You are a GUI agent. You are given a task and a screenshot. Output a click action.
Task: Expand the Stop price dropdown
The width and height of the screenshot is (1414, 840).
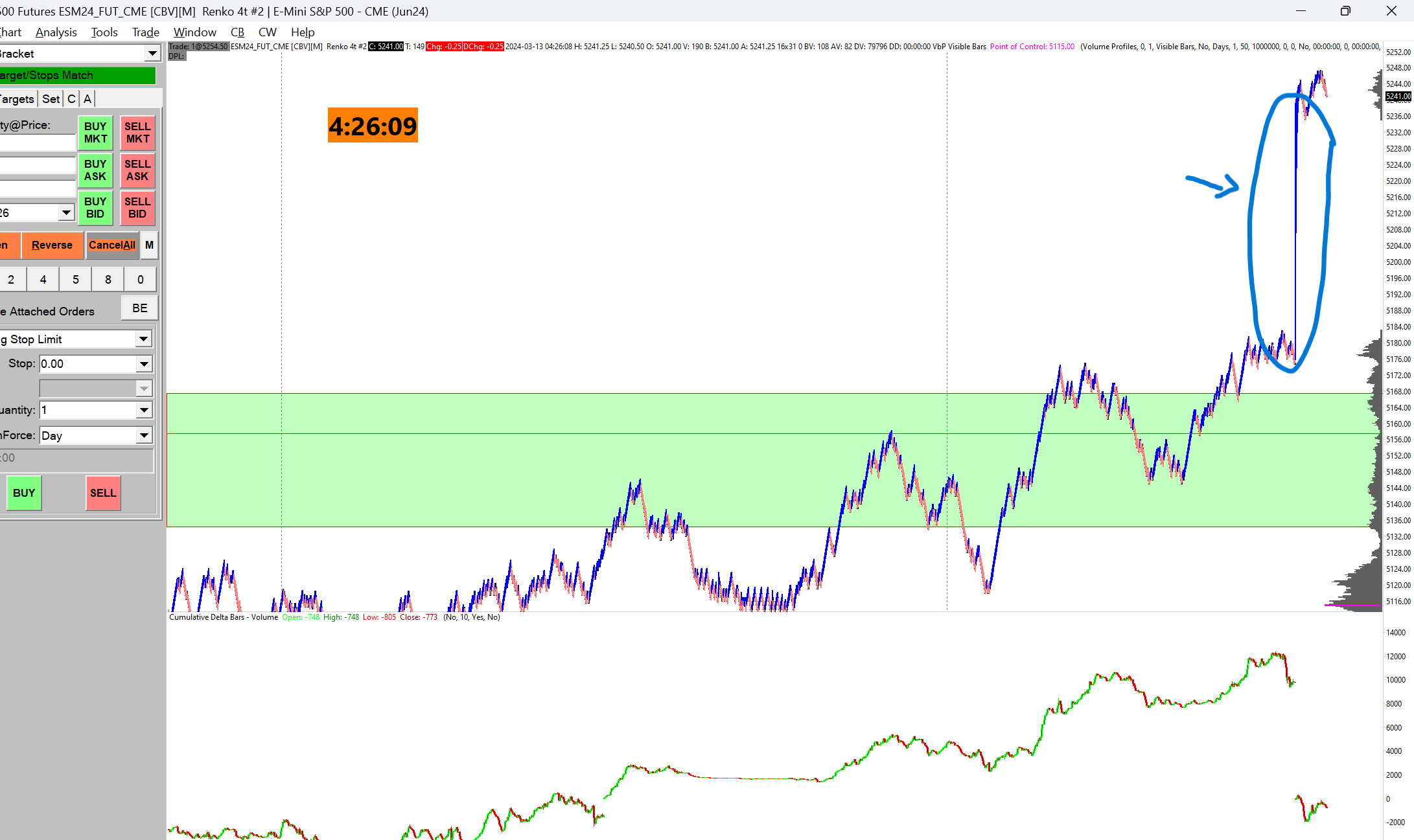coord(144,364)
